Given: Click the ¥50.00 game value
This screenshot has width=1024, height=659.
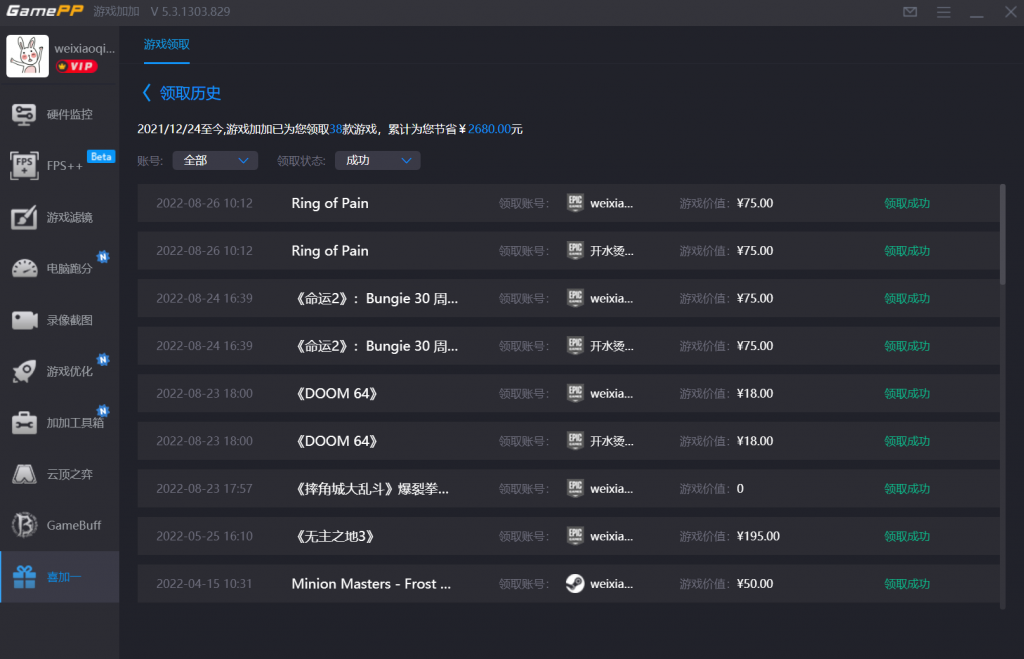Looking at the screenshot, I should coord(755,584).
